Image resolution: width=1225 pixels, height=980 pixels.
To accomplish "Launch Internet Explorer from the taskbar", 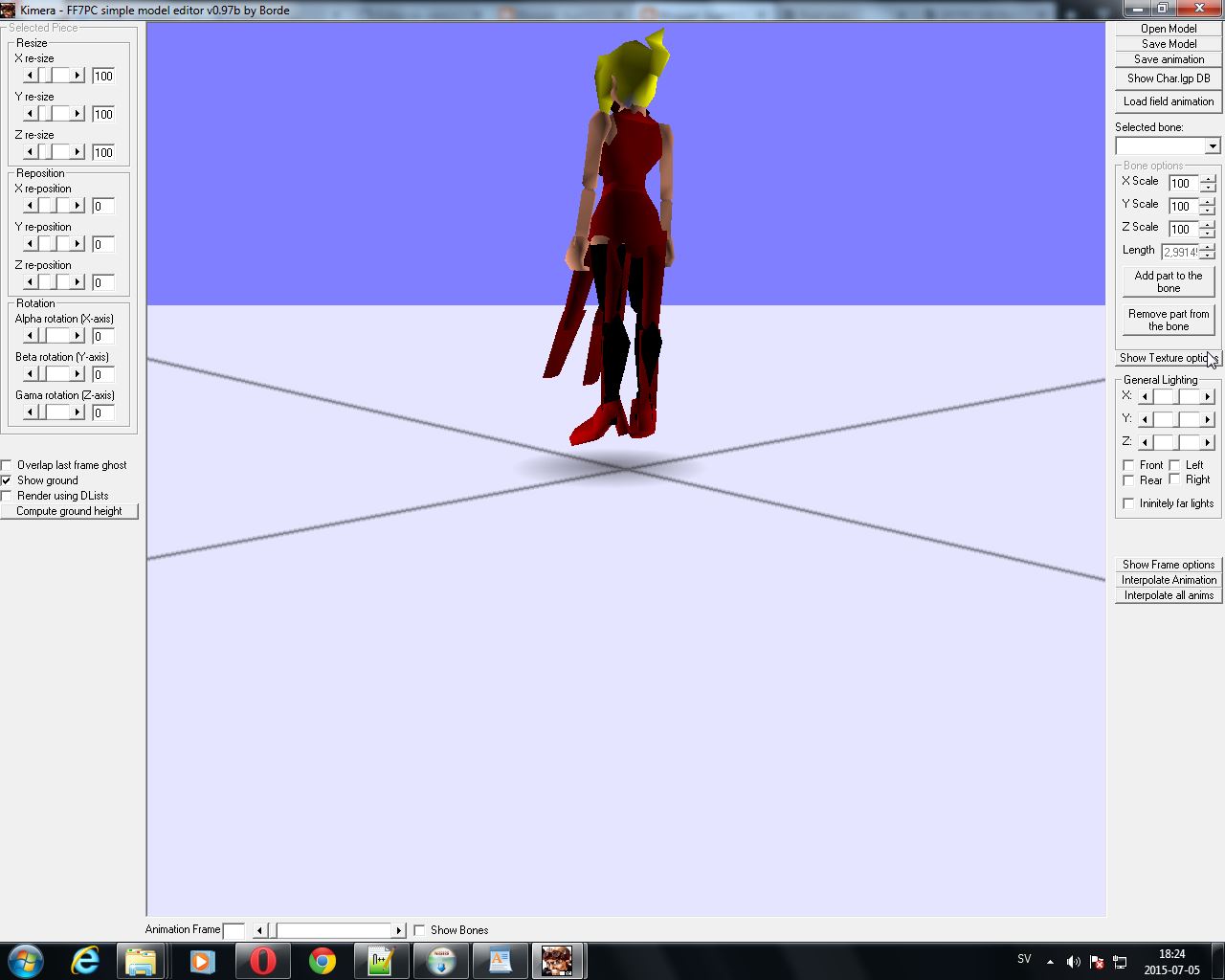I will 85,961.
